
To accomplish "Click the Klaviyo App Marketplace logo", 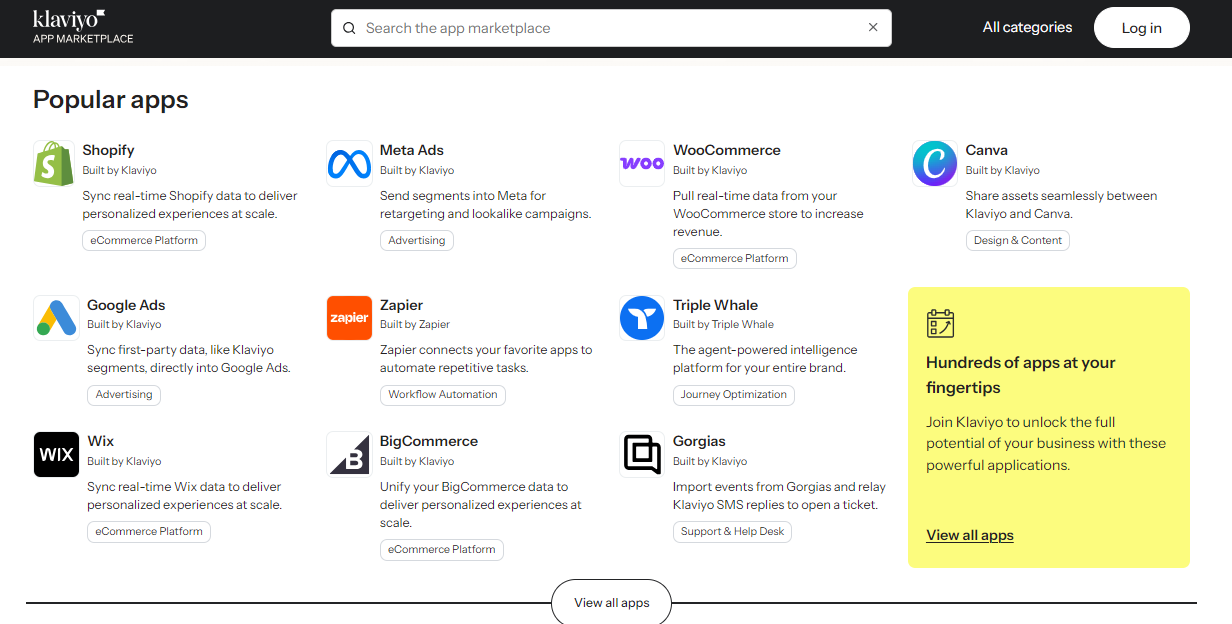I will coord(83,27).
